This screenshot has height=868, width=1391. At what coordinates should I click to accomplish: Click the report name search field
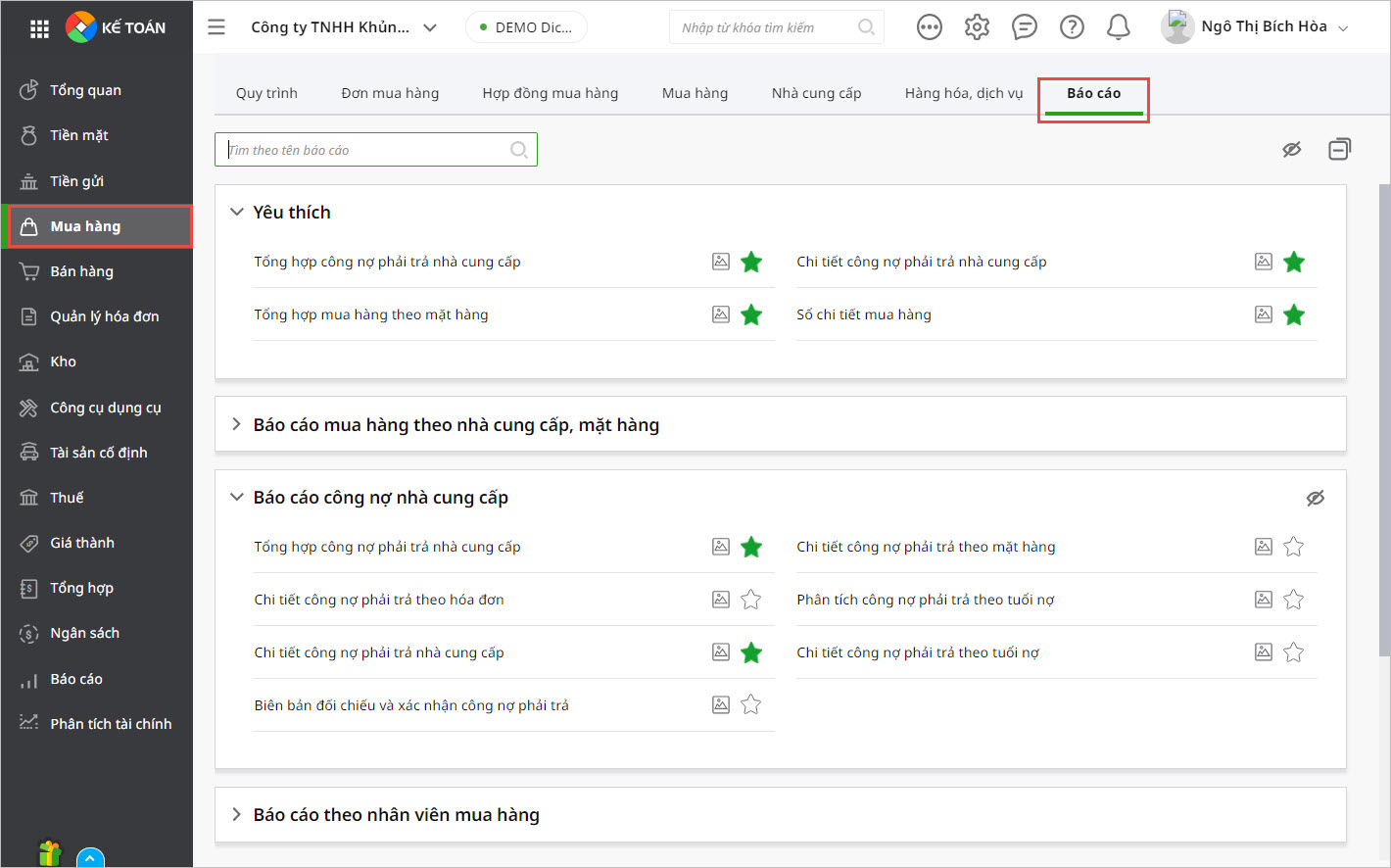click(367, 150)
